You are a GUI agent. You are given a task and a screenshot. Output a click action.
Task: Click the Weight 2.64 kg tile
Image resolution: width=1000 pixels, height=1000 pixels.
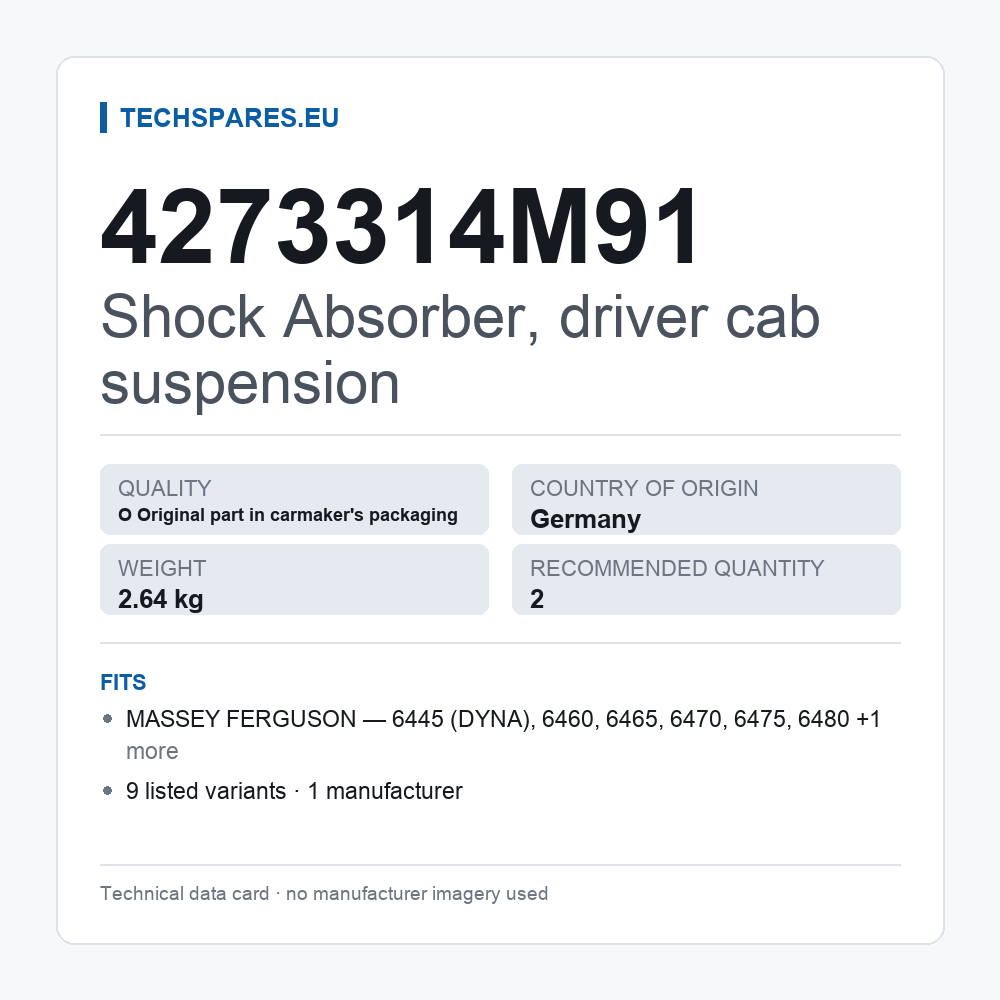pyautogui.click(x=295, y=580)
